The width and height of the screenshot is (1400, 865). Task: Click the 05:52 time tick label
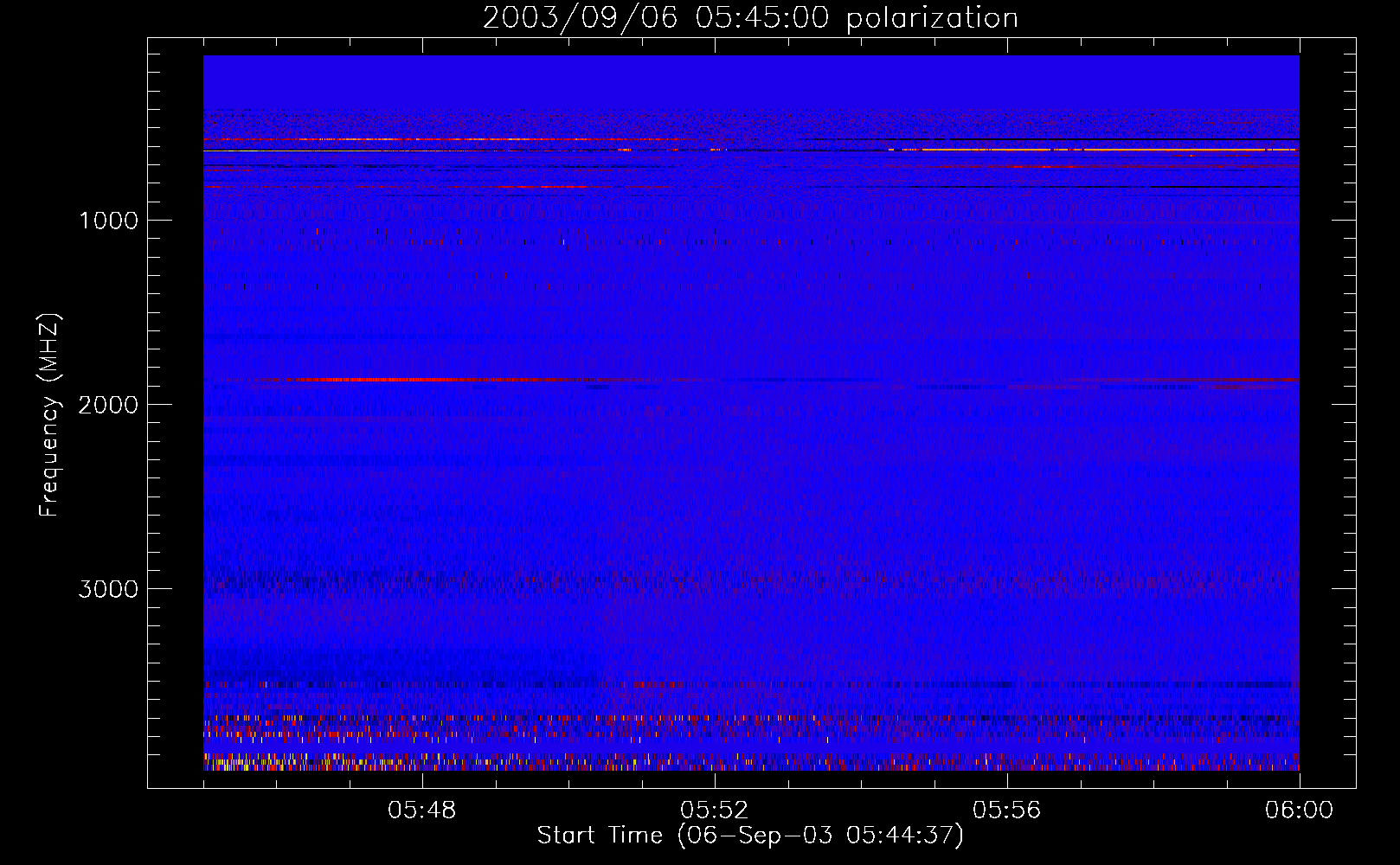tap(714, 811)
